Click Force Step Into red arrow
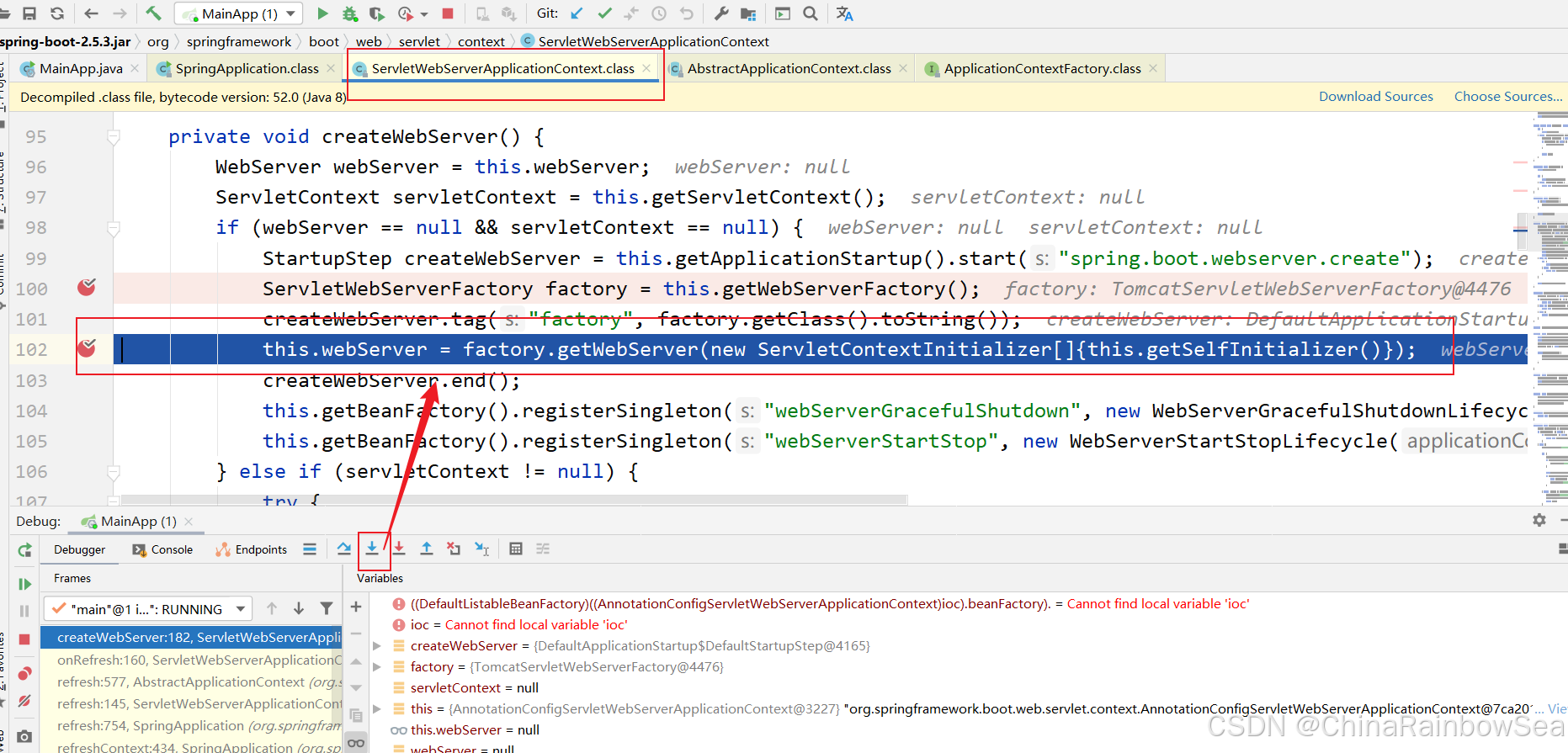This screenshot has width=1568, height=753. (x=399, y=549)
